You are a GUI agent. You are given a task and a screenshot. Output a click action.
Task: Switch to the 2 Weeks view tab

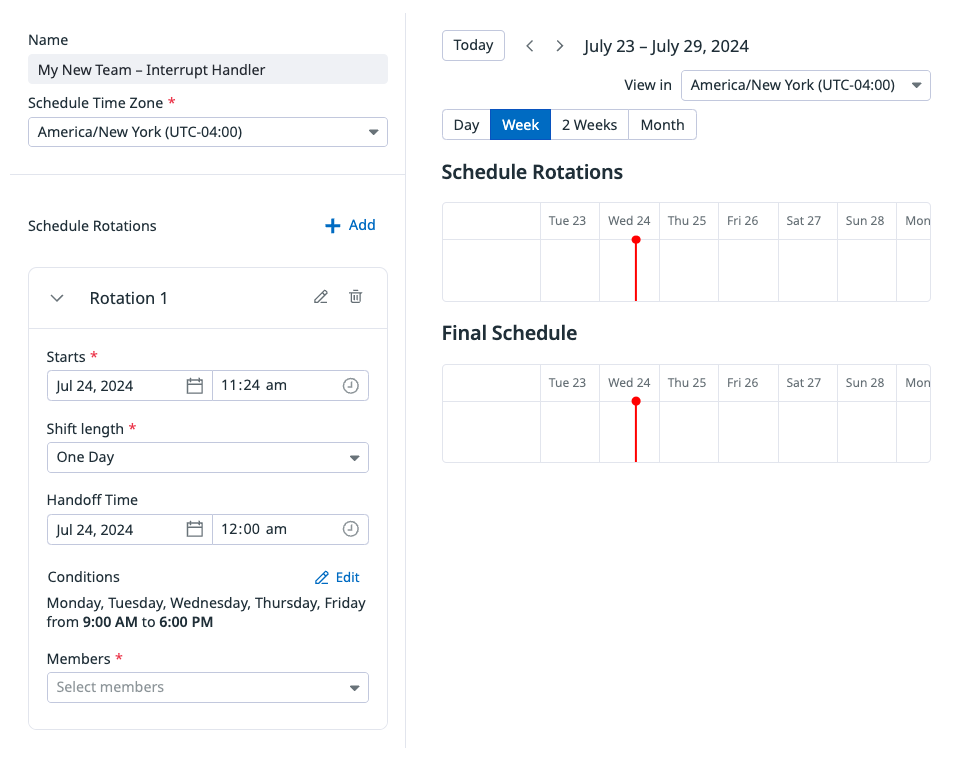pos(590,125)
